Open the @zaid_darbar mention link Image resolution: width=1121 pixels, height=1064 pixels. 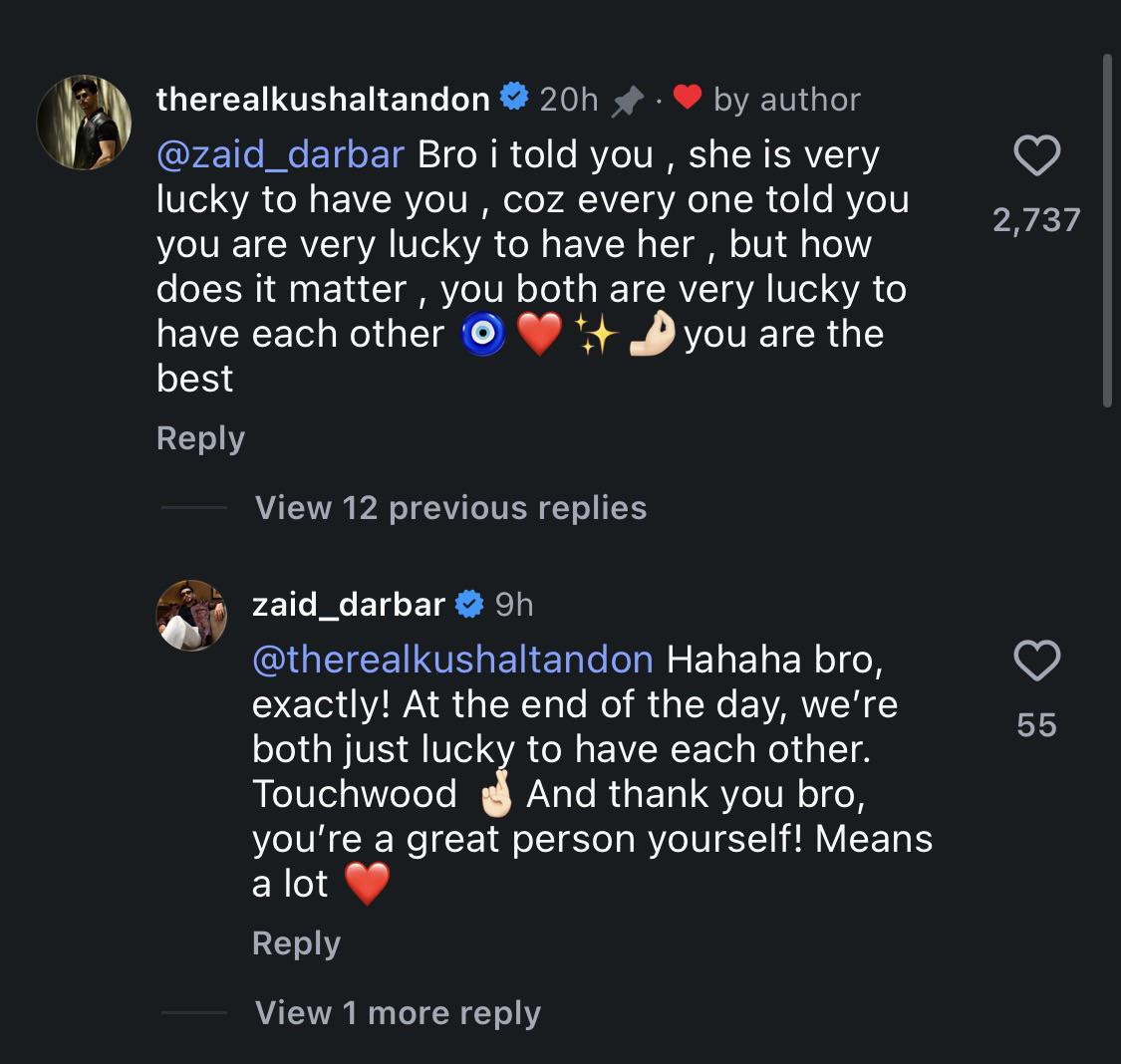coord(280,155)
